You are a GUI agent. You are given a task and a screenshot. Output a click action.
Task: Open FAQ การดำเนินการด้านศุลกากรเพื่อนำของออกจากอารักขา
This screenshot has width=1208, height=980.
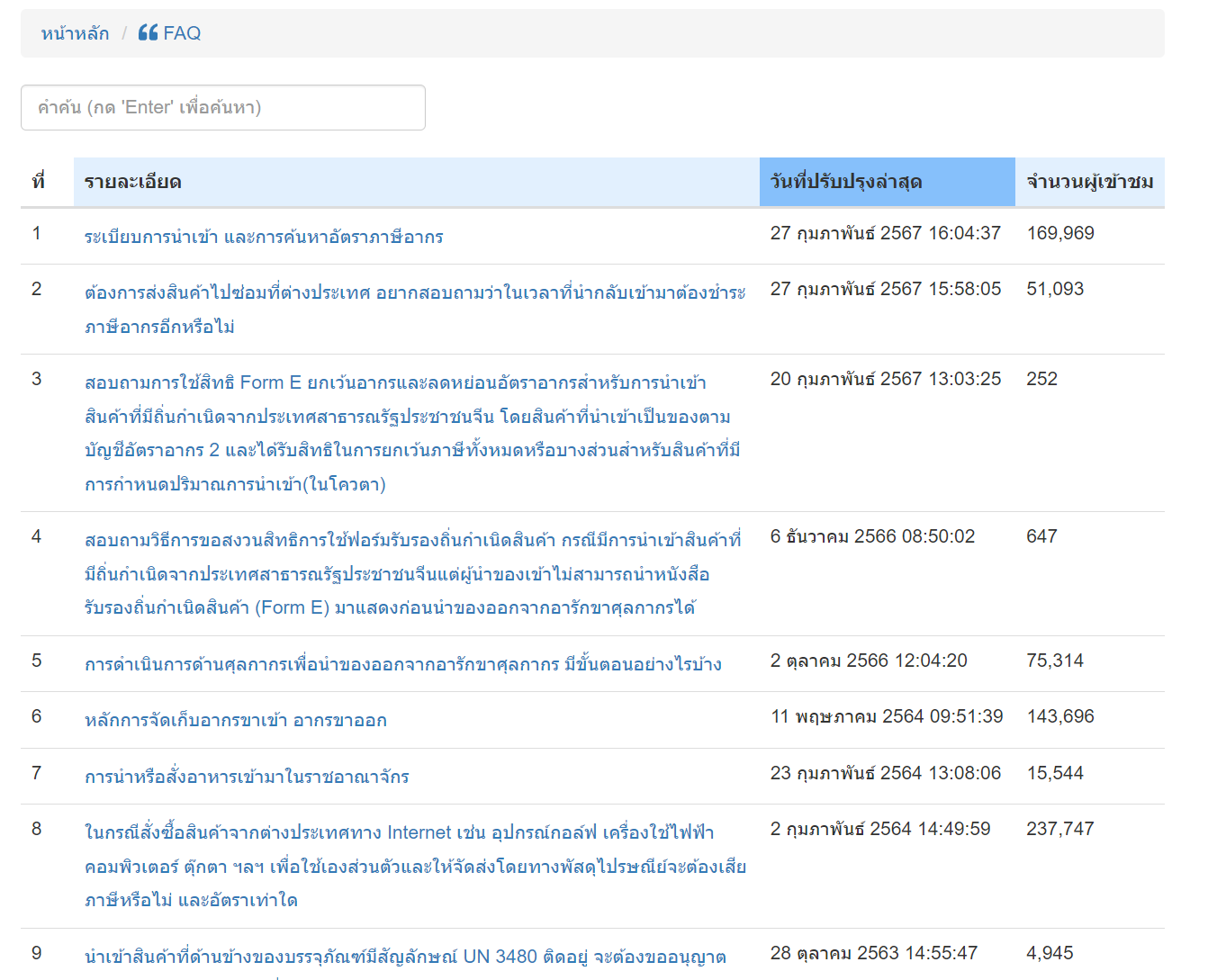(x=403, y=664)
